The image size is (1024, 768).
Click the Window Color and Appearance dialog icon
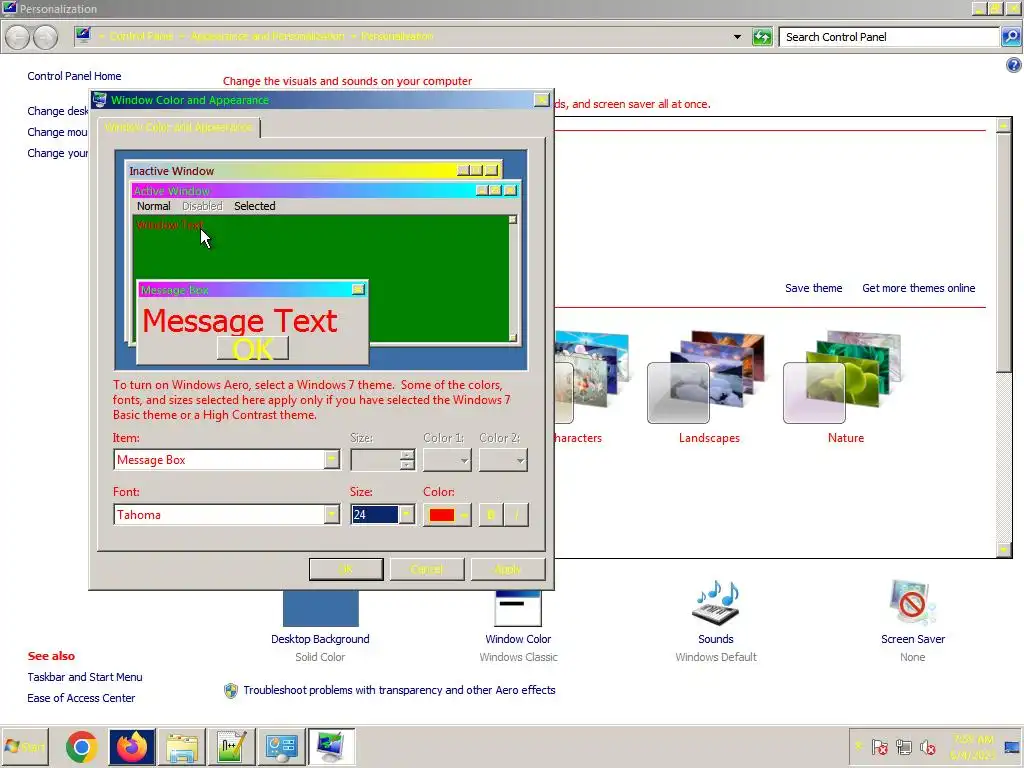click(99, 100)
